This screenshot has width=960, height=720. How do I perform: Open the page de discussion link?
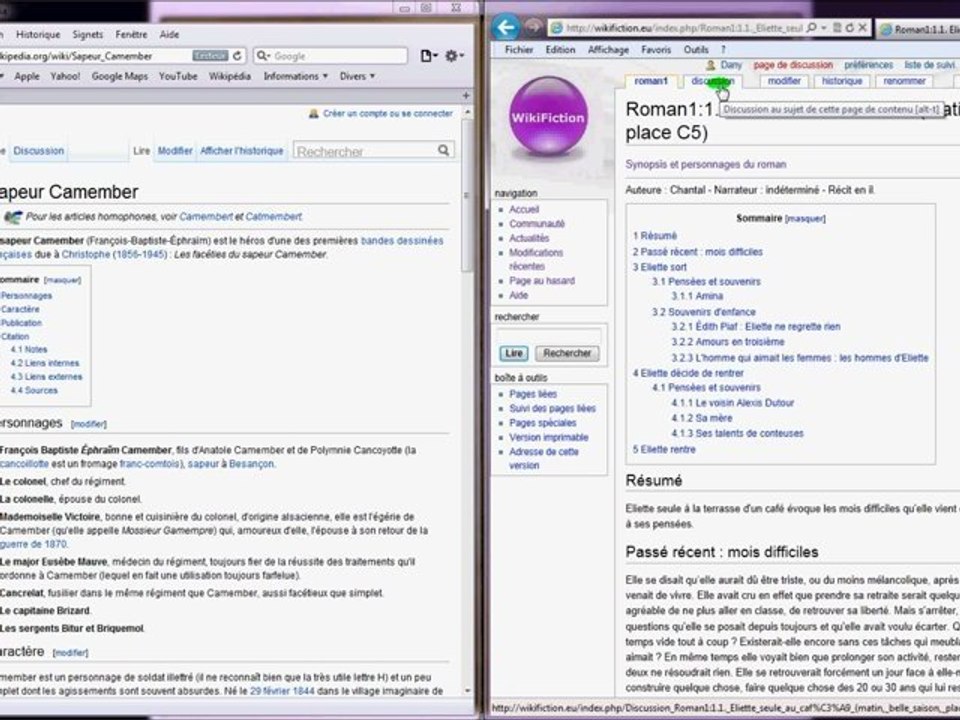pos(793,64)
